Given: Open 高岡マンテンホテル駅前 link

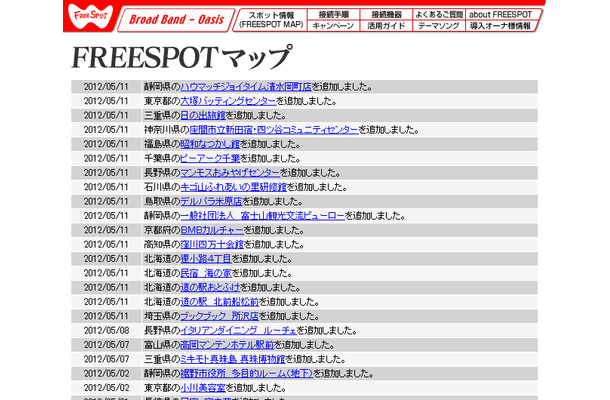Looking at the screenshot, I should tap(227, 345).
